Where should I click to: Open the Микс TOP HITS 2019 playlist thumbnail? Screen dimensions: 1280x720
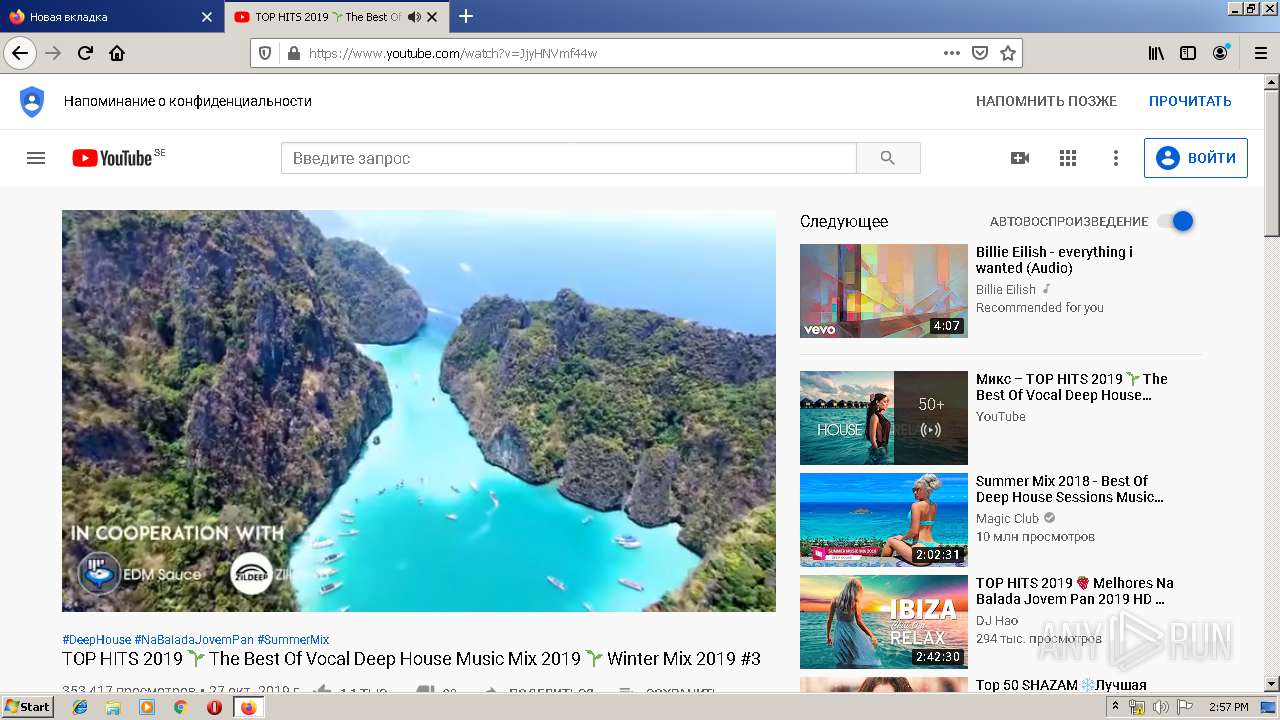point(884,418)
